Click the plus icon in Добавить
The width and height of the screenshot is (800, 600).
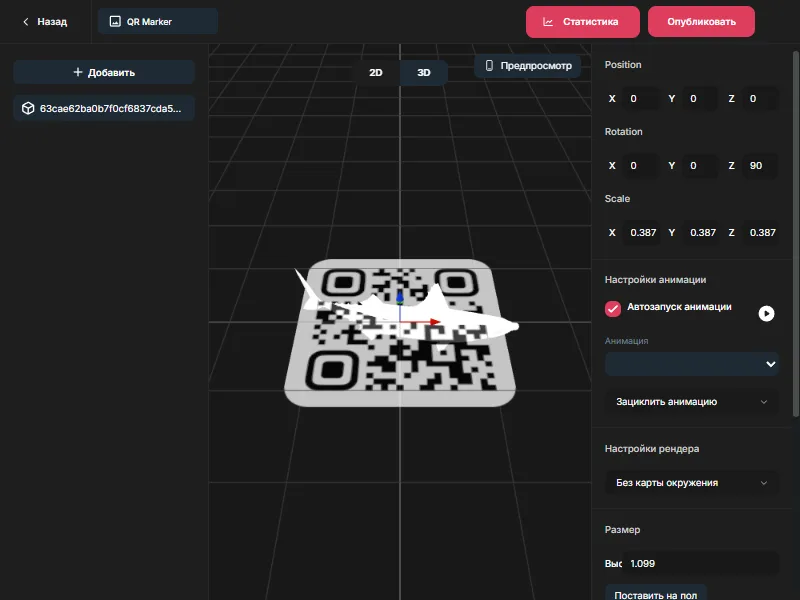coord(78,72)
